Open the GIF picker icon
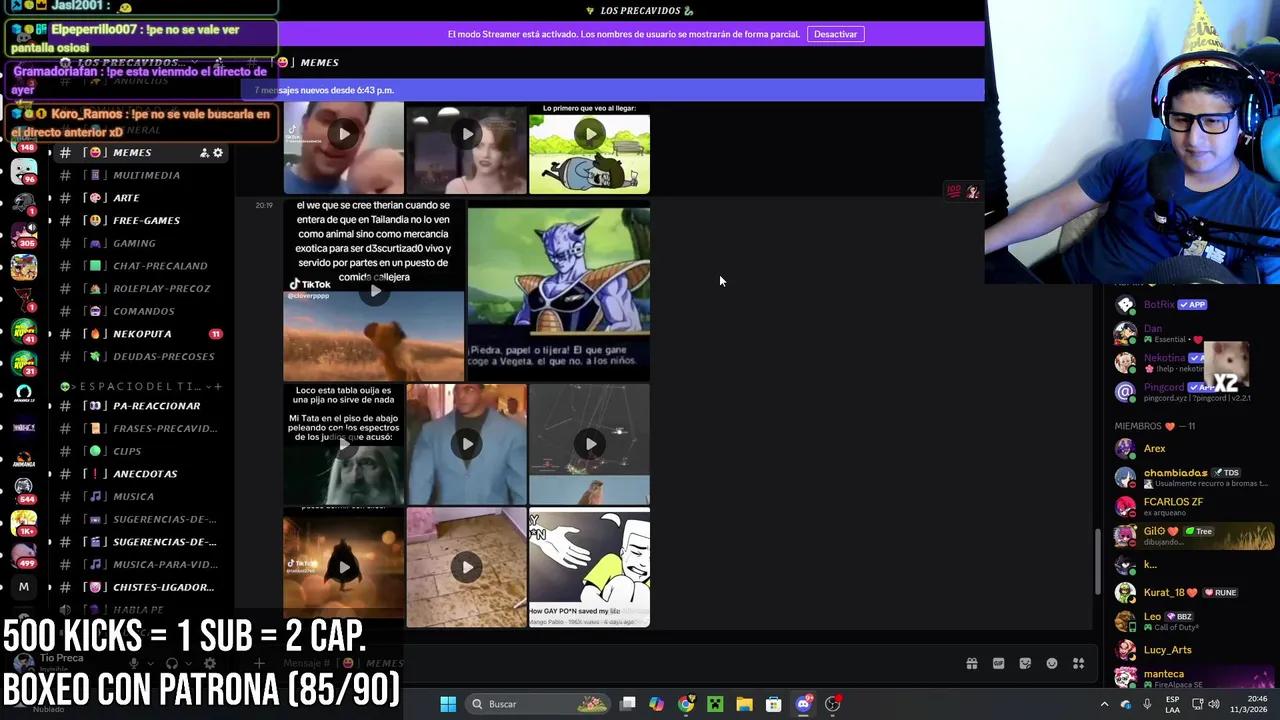Screen dimensions: 1280x720 coord(998,663)
